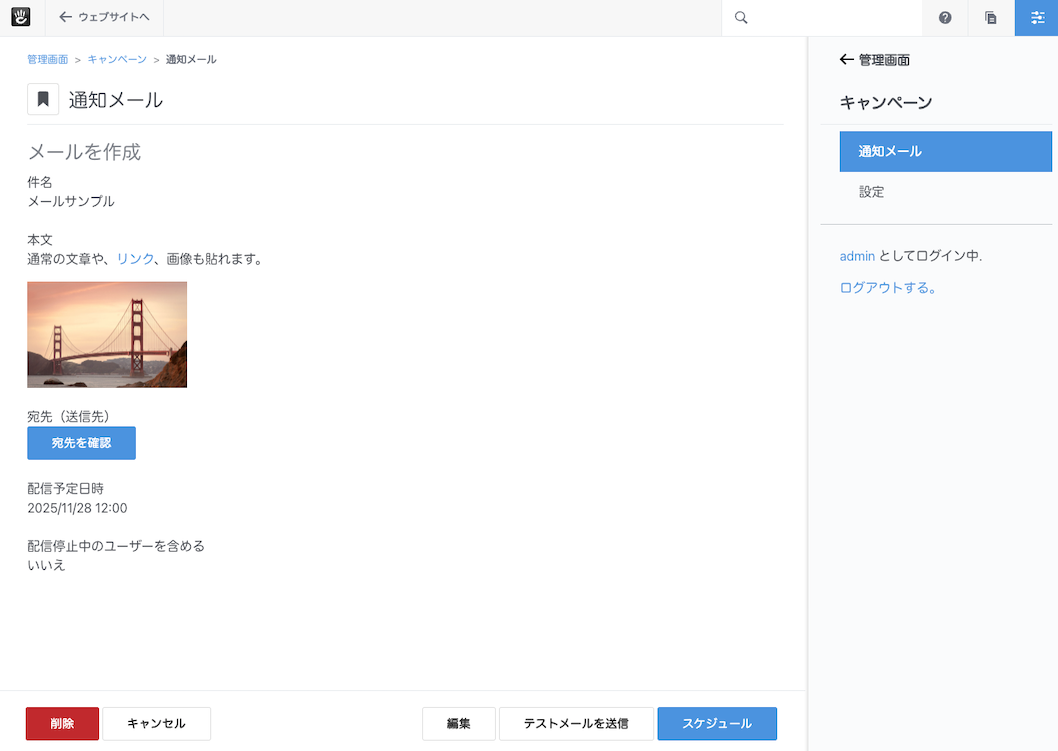
Task: Click the リンク hyperlink in the body text
Action: click(x=135, y=259)
